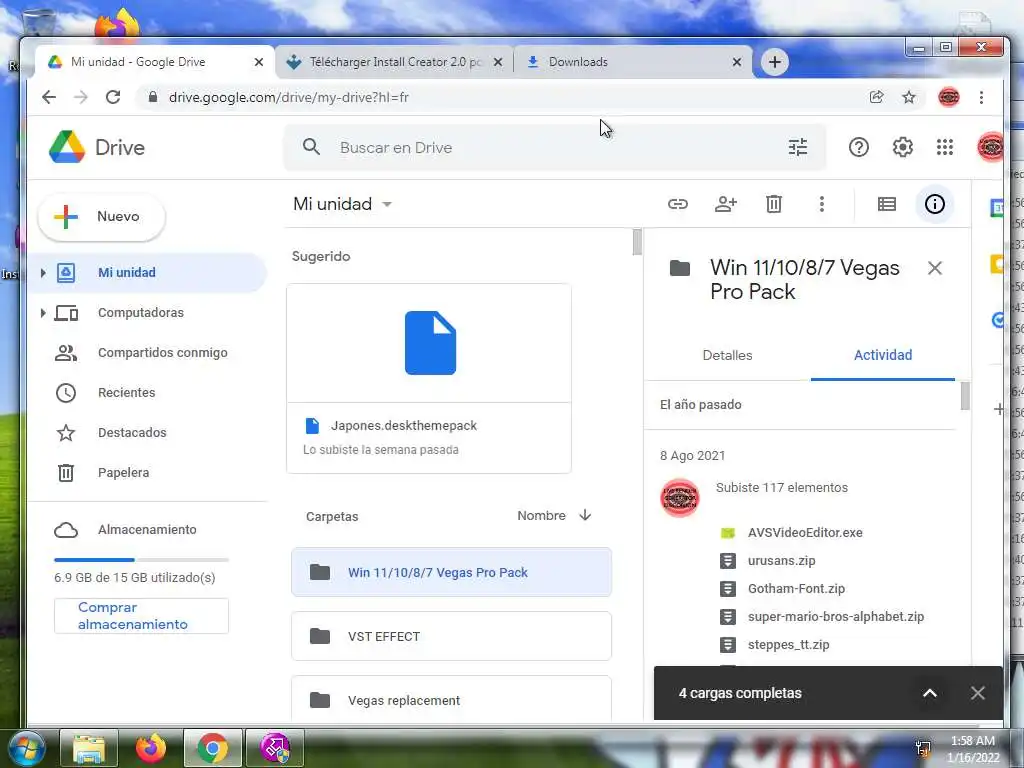Click Chrome profile avatar in toolbar
The width and height of the screenshot is (1024, 768).
tap(948, 97)
